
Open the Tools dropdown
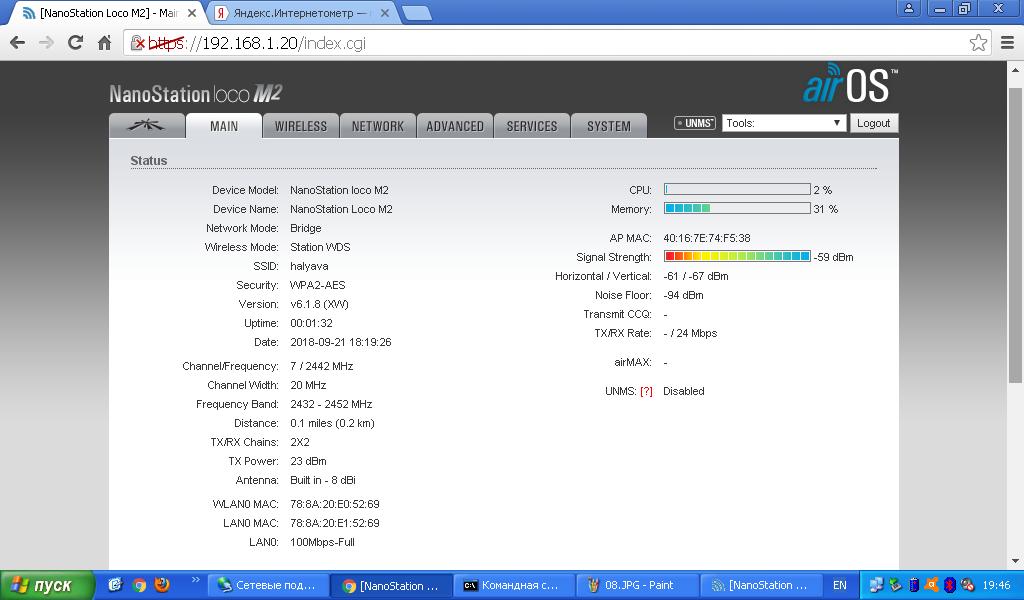pyautogui.click(x=784, y=123)
